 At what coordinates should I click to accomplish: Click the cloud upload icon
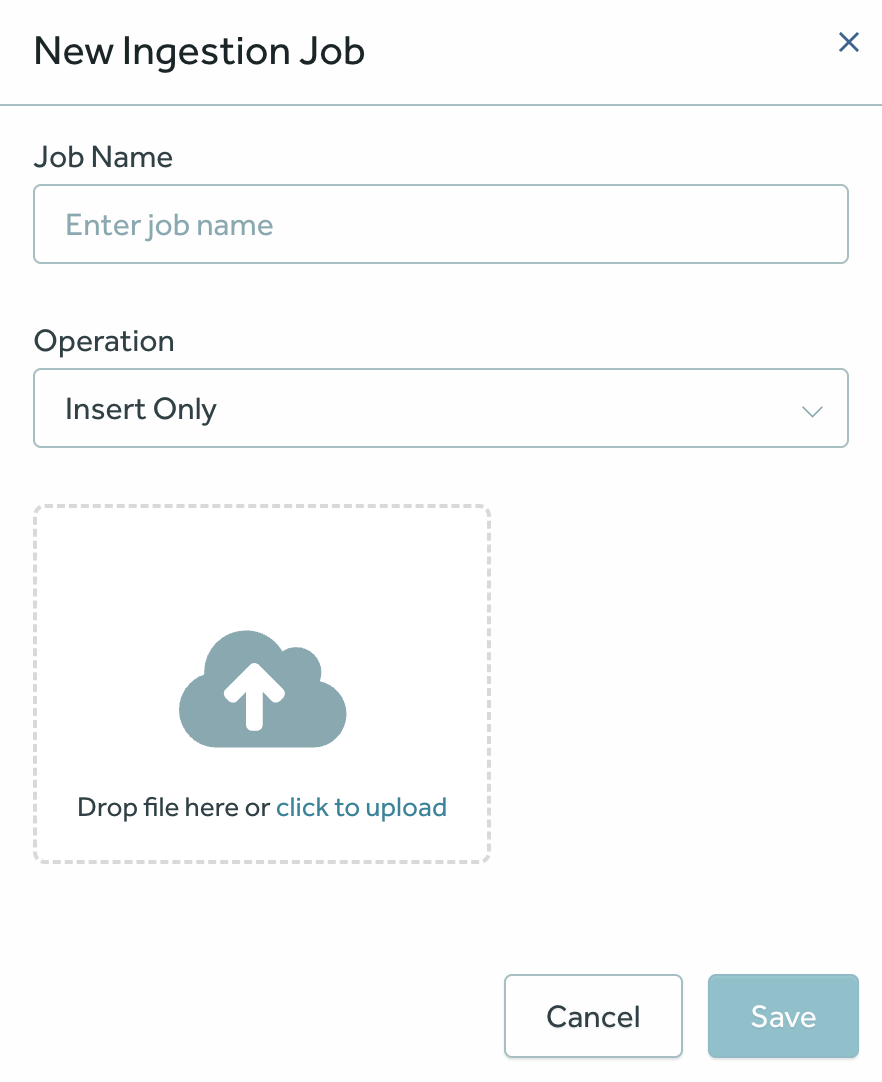[x=262, y=689]
